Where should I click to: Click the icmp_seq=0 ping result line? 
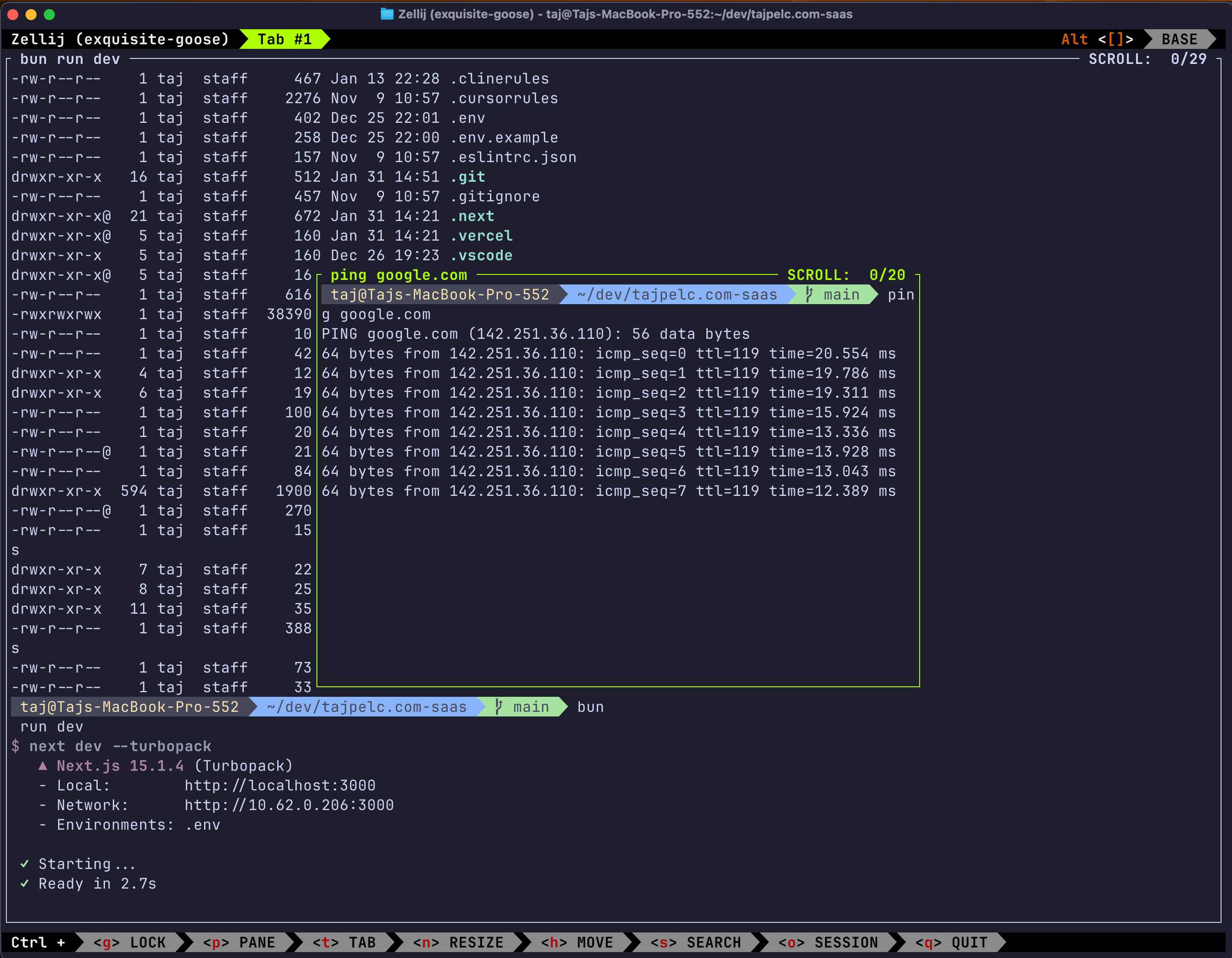point(609,354)
